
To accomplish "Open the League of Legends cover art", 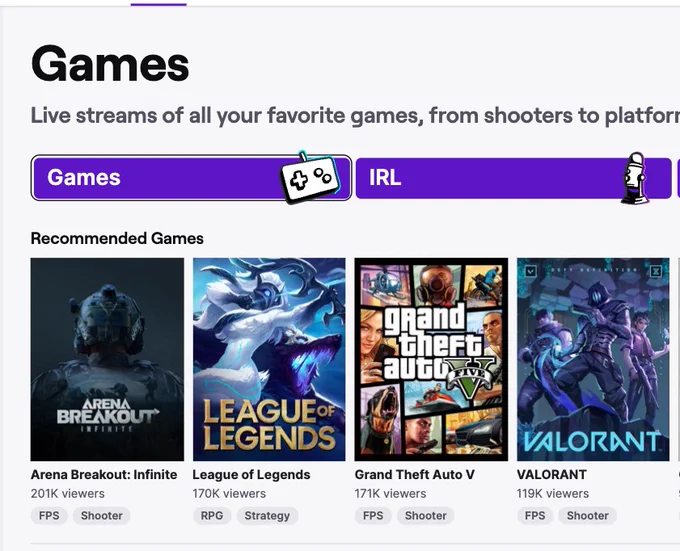I will click(x=269, y=359).
